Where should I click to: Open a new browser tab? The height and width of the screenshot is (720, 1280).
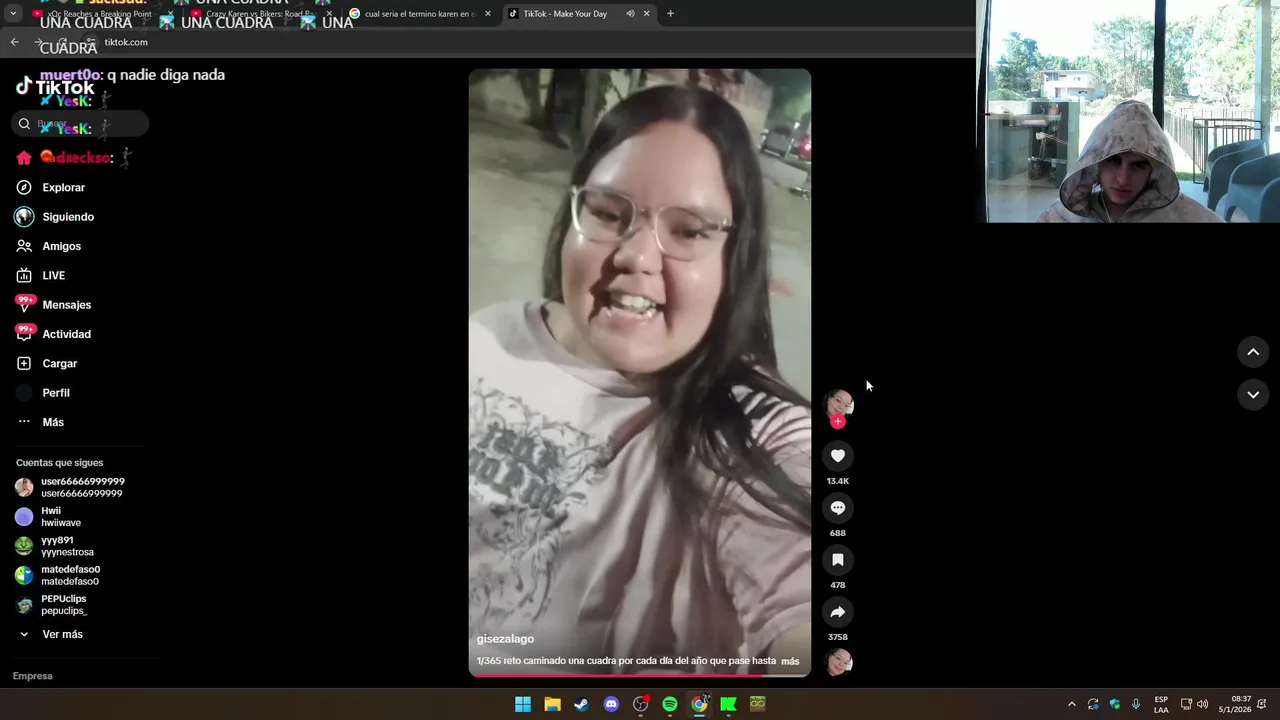pos(670,14)
